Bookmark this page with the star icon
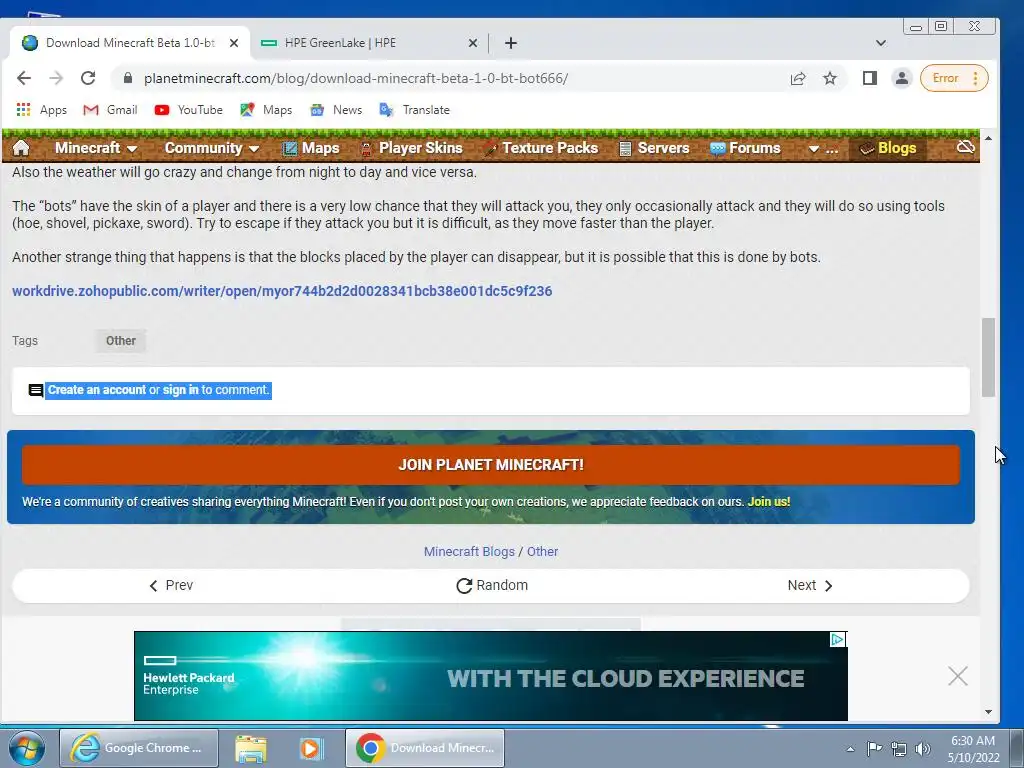Screen dimensions: 1024x768 coord(829,78)
